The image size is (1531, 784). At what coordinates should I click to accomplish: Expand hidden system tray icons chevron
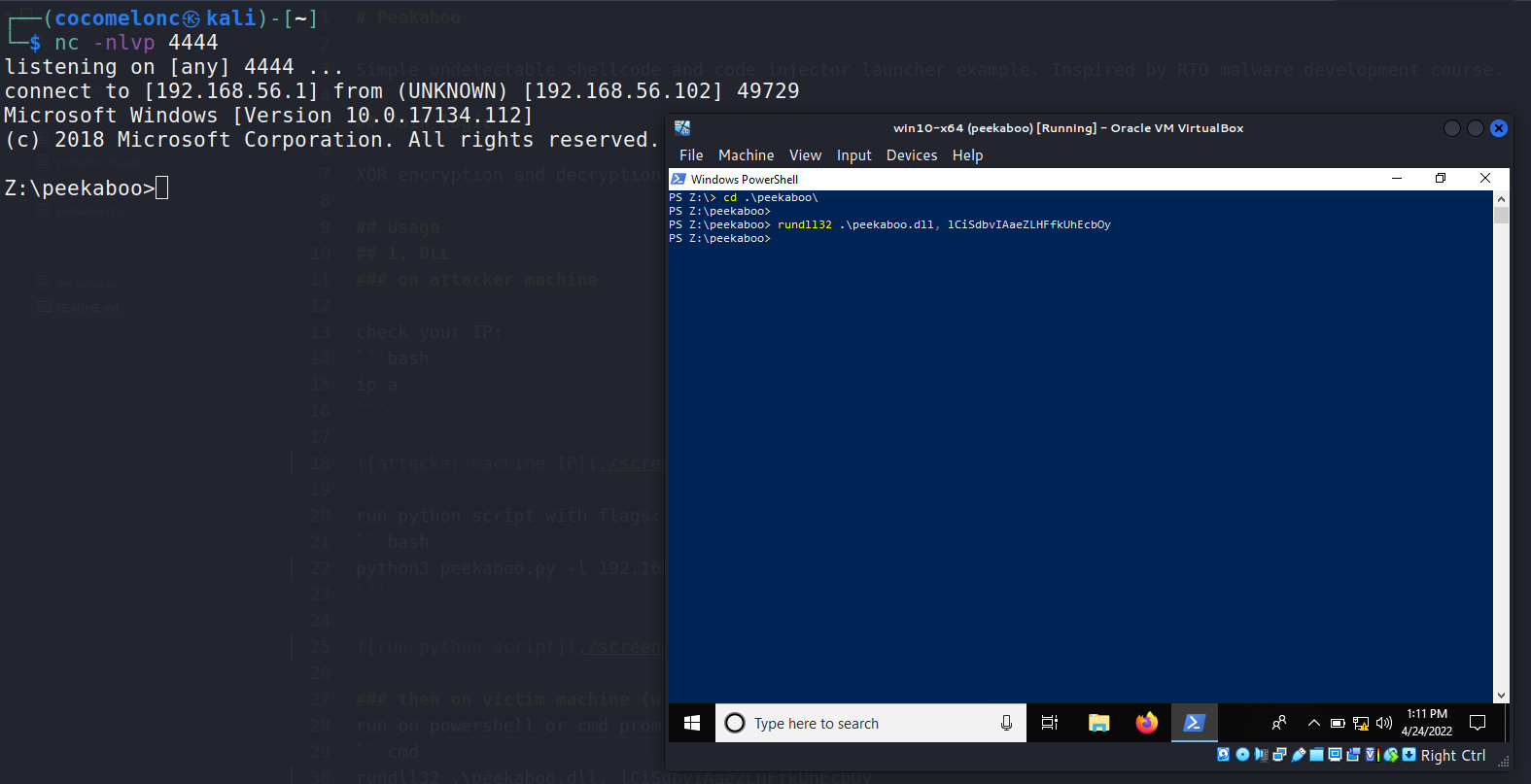point(1314,723)
